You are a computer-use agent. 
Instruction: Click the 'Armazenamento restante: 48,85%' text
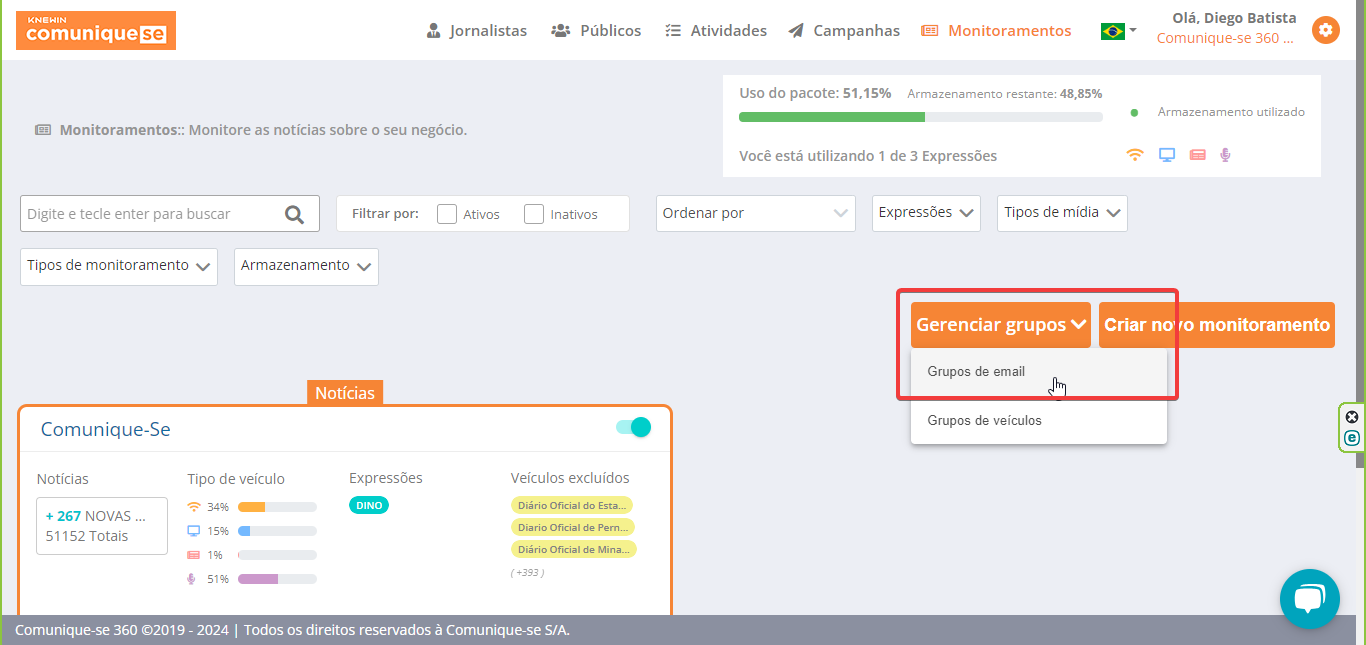click(1005, 94)
